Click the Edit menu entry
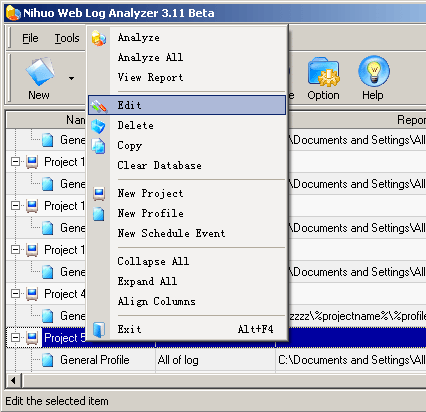The width and height of the screenshot is (426, 412). point(187,105)
